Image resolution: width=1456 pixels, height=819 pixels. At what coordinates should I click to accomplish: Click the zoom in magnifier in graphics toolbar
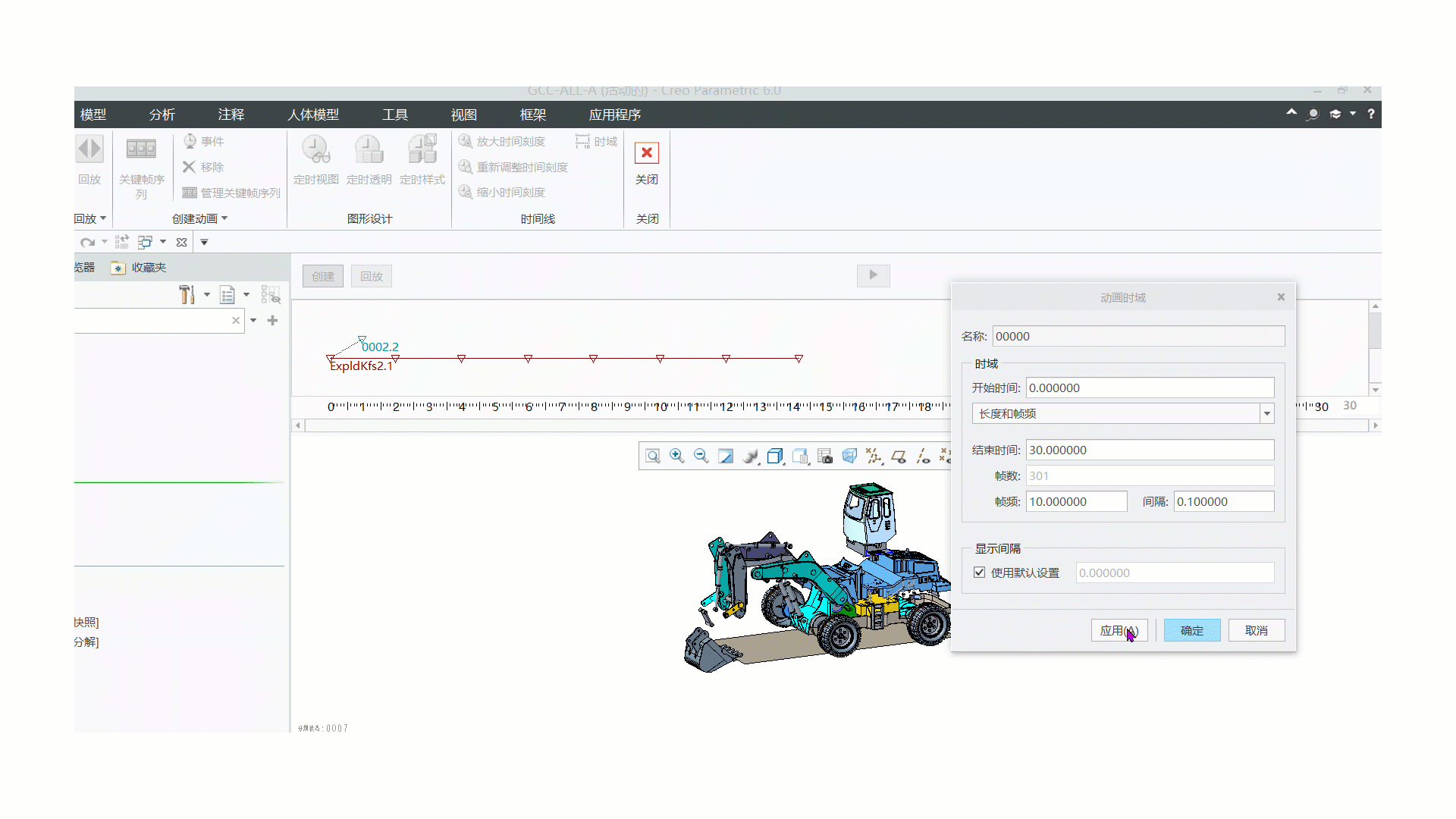(x=677, y=456)
